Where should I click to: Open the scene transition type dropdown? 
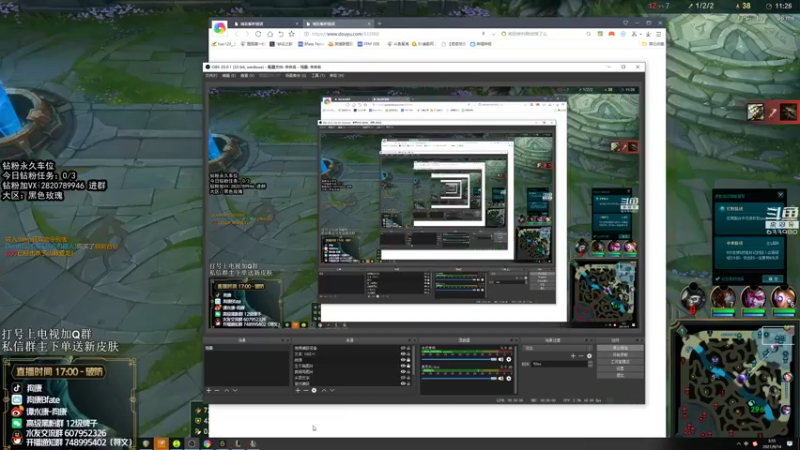pos(557,348)
